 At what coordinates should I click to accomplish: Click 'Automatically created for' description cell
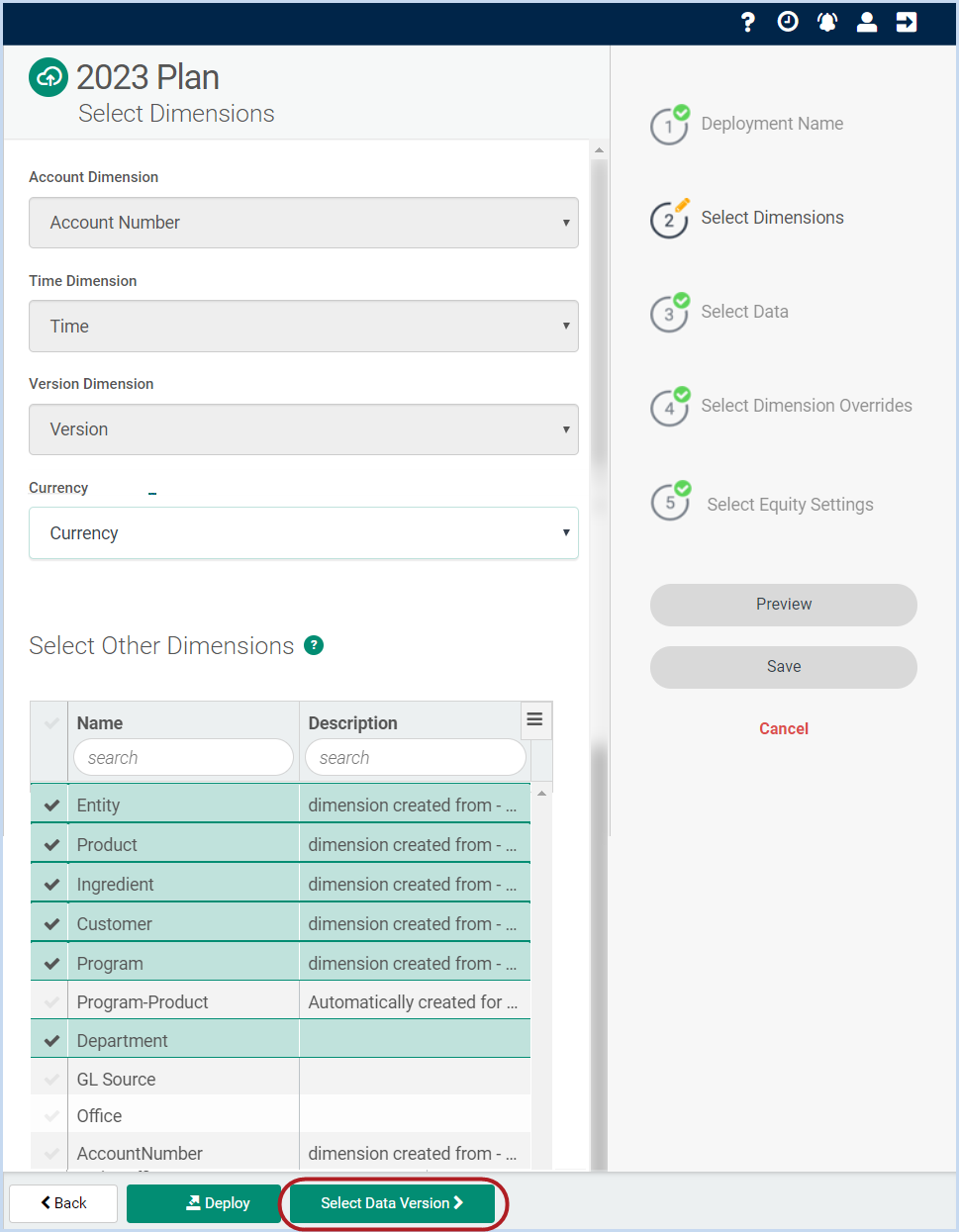point(415,1002)
